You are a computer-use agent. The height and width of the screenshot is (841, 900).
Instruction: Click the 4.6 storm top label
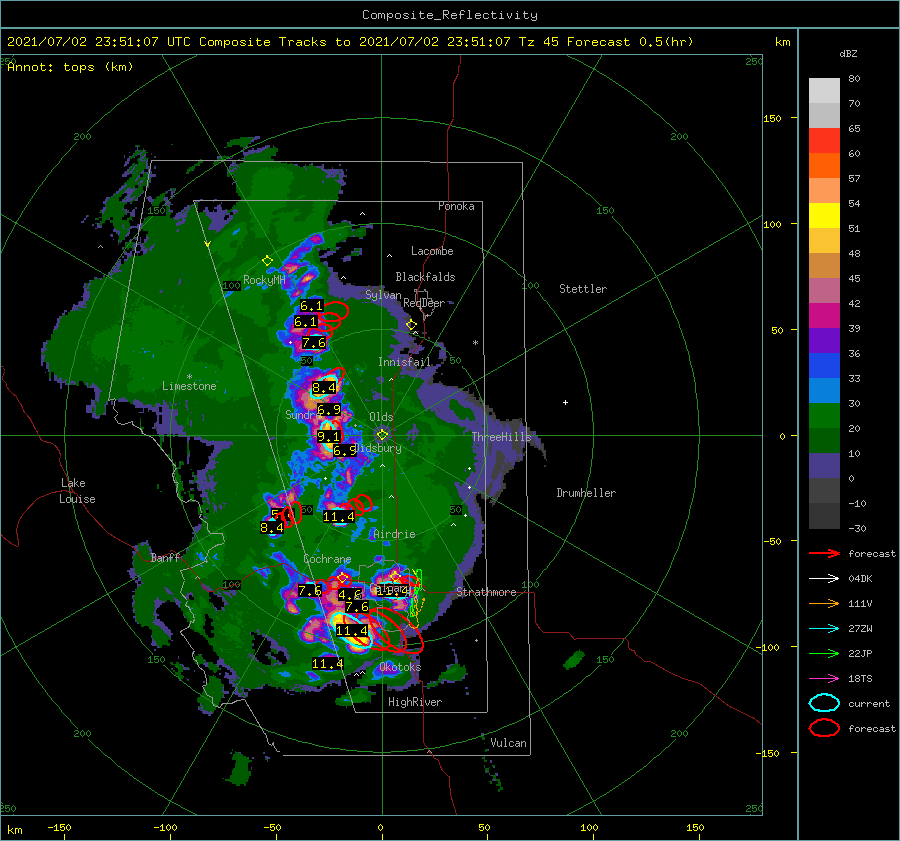350,594
